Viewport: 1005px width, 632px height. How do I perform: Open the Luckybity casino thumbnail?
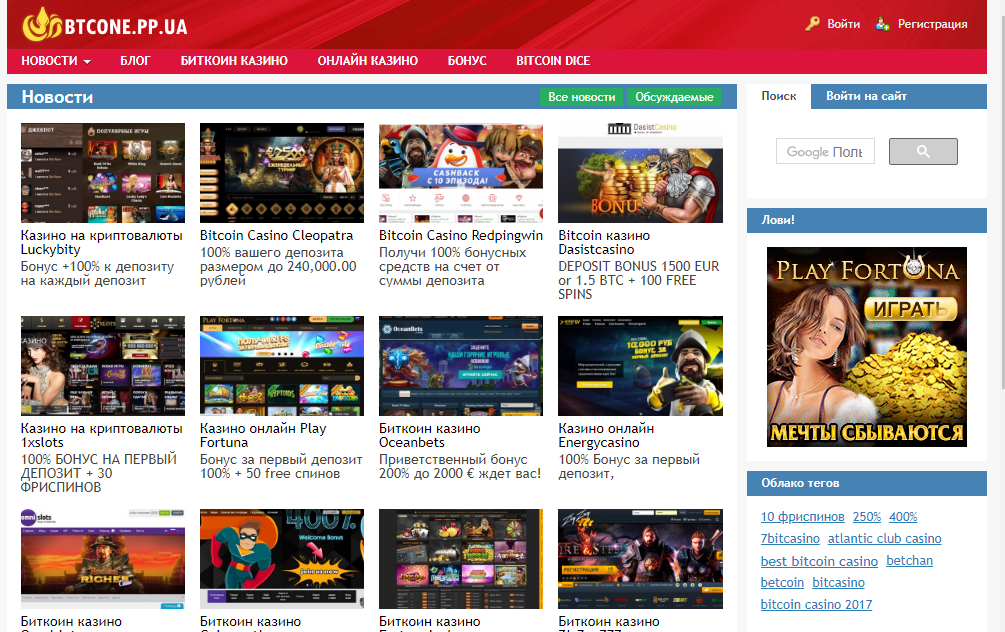[x=103, y=173]
